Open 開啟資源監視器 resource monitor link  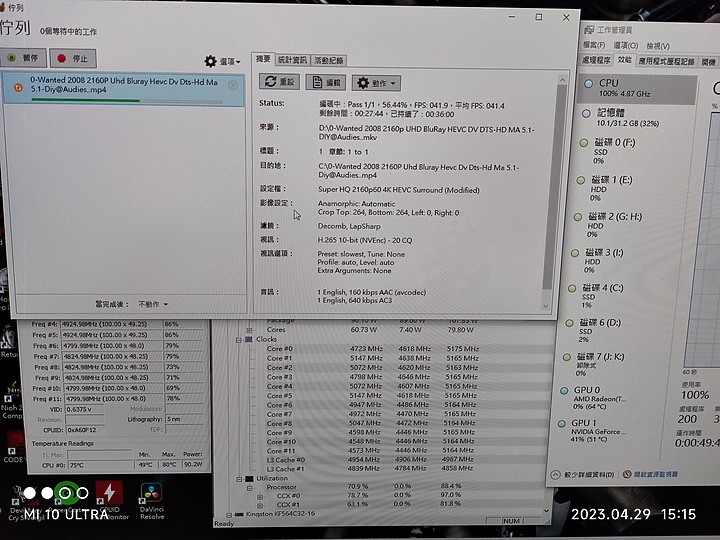[x=651, y=474]
